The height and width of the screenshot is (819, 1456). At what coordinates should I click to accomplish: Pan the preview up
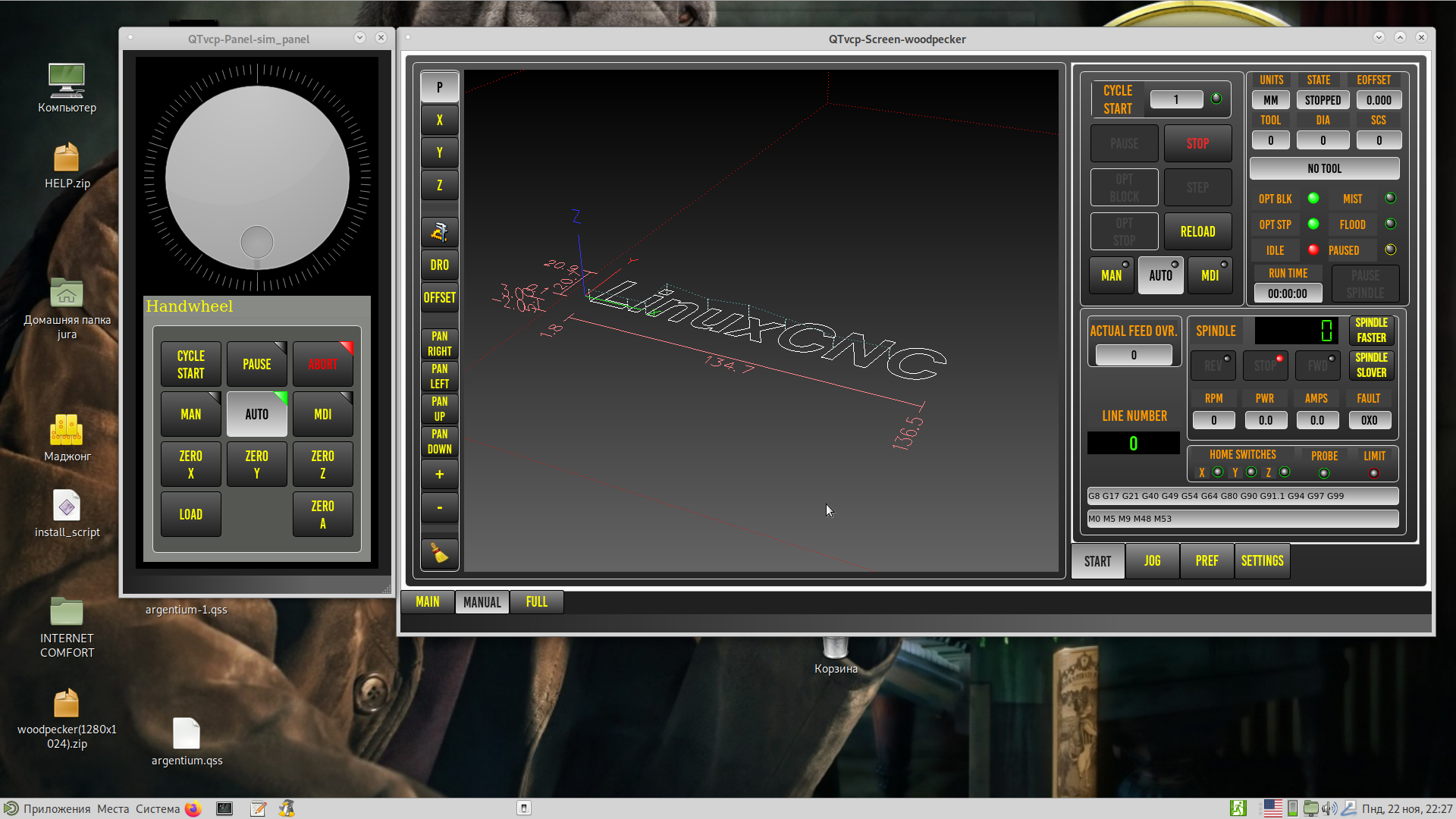pos(439,409)
